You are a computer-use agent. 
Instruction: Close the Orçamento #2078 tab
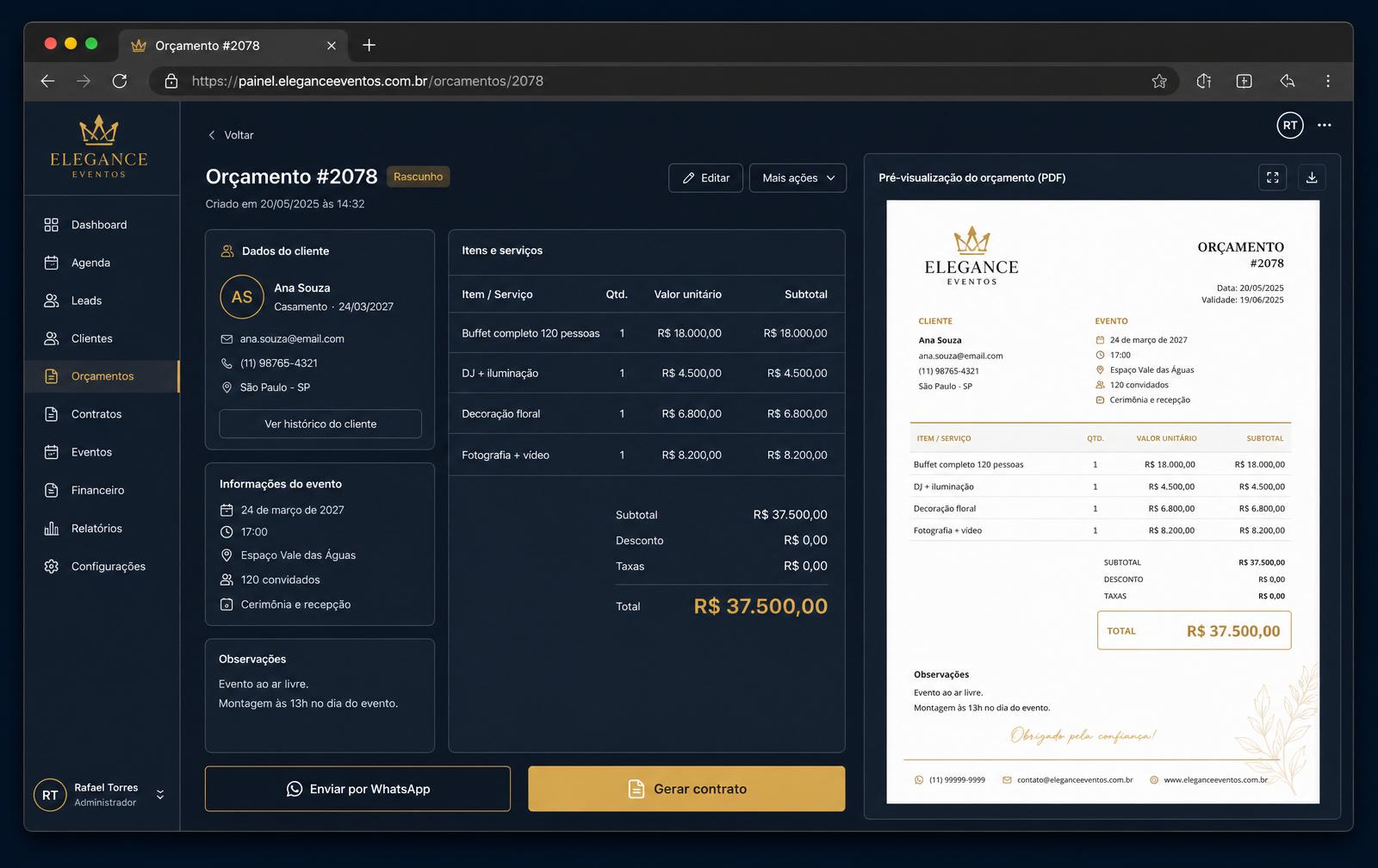coord(332,46)
